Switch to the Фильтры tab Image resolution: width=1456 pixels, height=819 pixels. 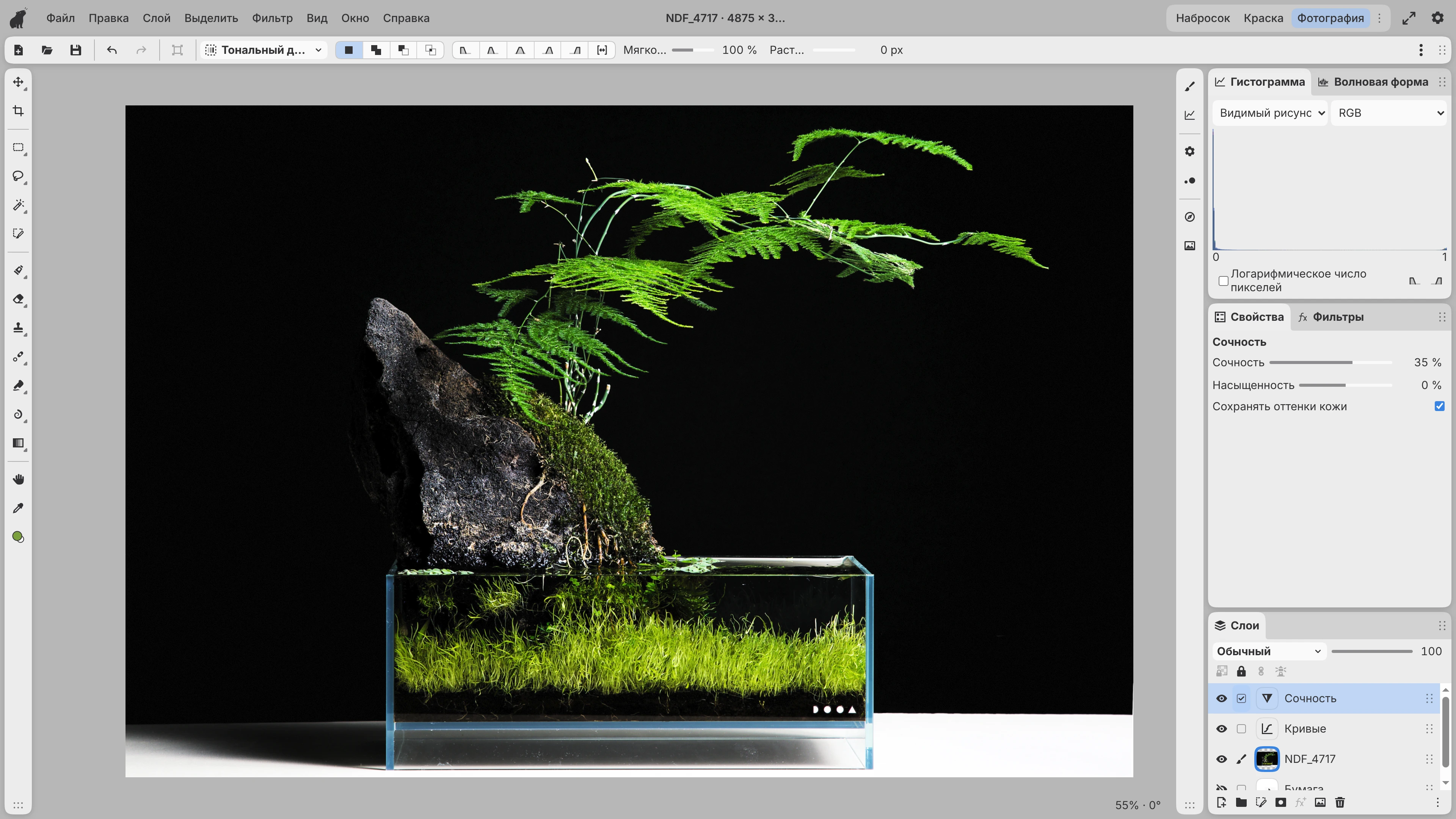pos(1331,317)
